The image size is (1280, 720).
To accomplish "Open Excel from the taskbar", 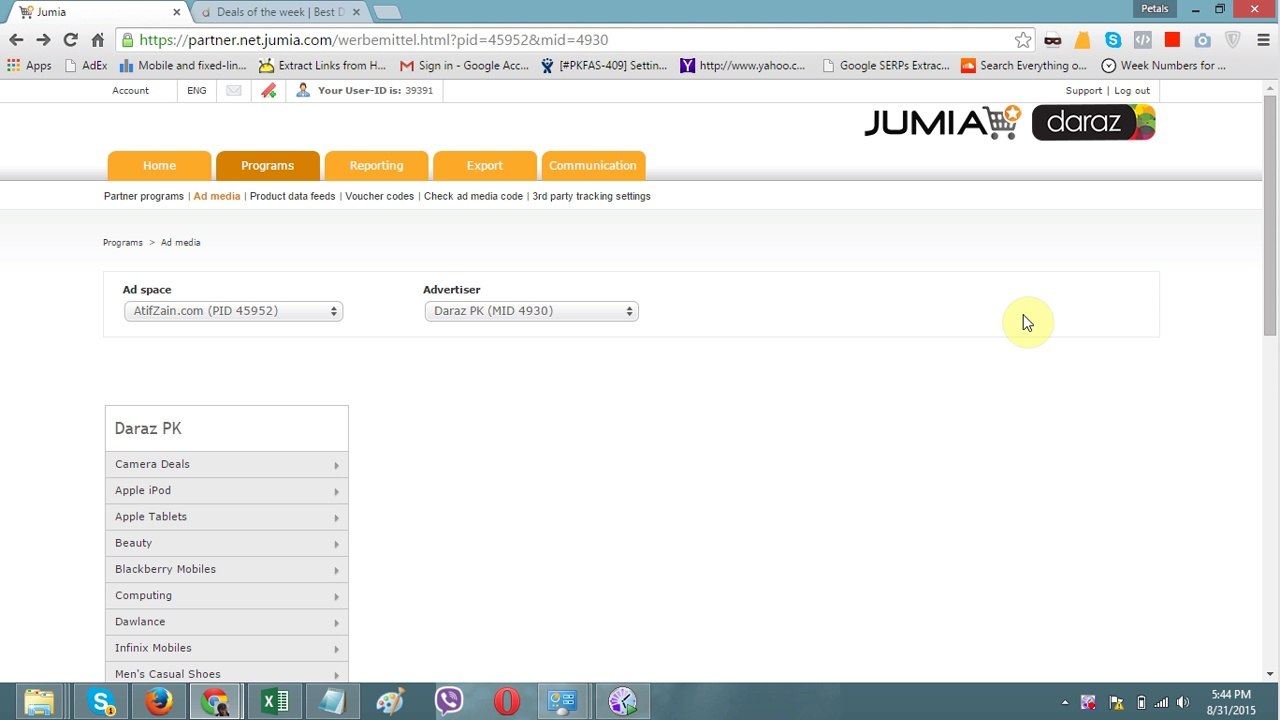I will click(274, 702).
